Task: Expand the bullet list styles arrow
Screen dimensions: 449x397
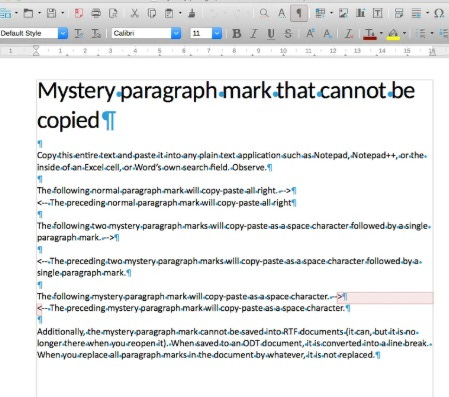Action: (432, 33)
